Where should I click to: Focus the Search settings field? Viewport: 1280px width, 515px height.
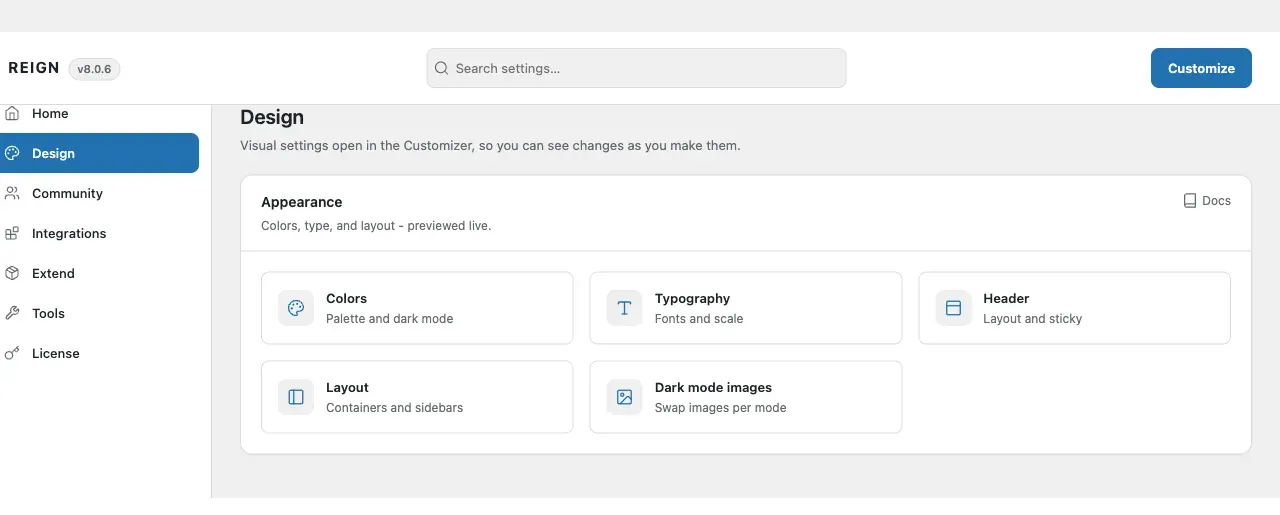click(x=636, y=68)
